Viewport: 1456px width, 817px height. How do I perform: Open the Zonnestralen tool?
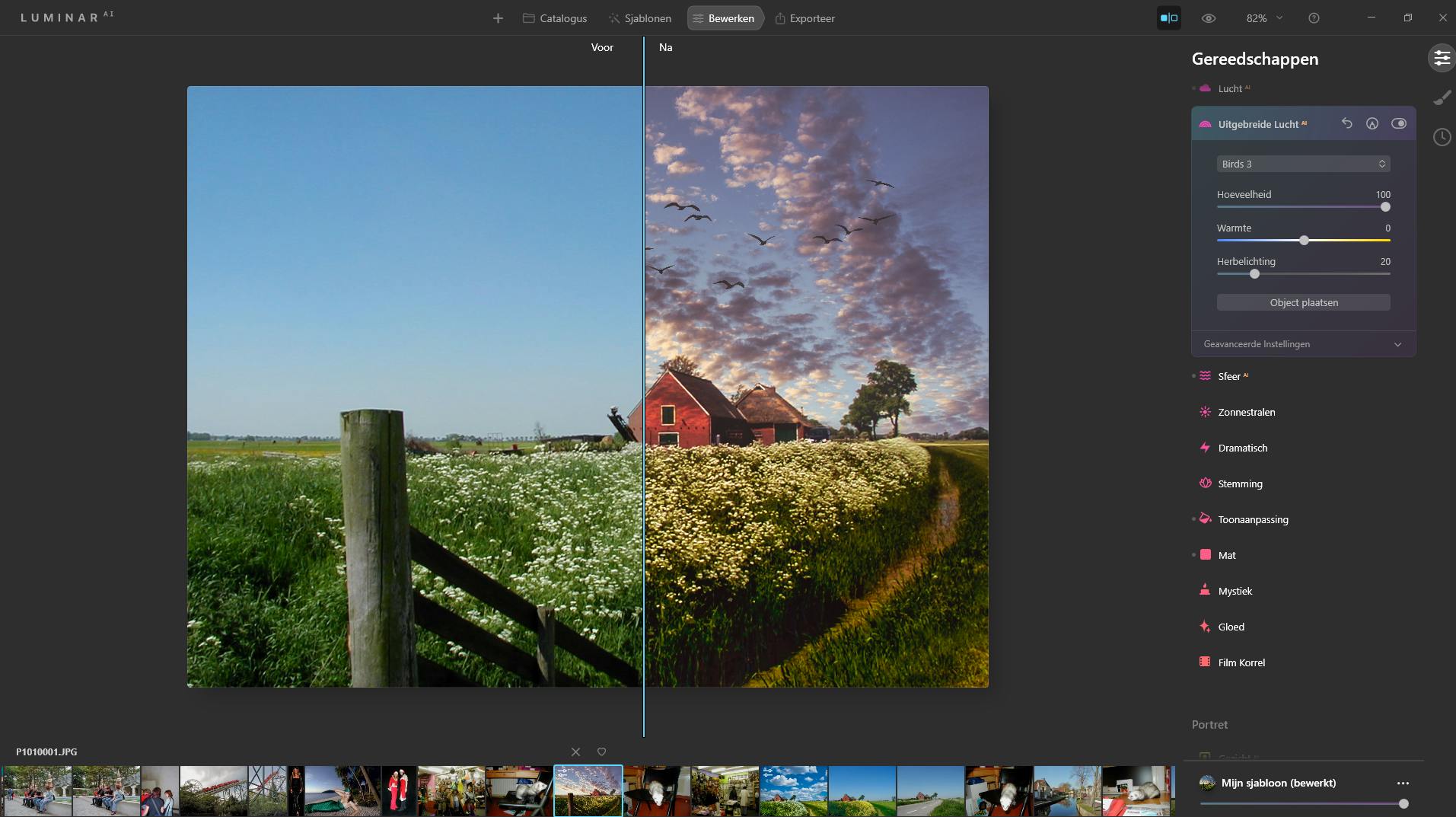[x=1246, y=412]
